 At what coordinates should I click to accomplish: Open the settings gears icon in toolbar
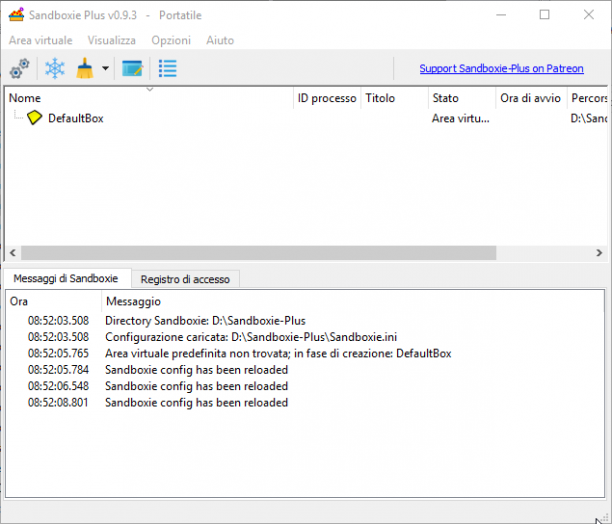[20, 68]
